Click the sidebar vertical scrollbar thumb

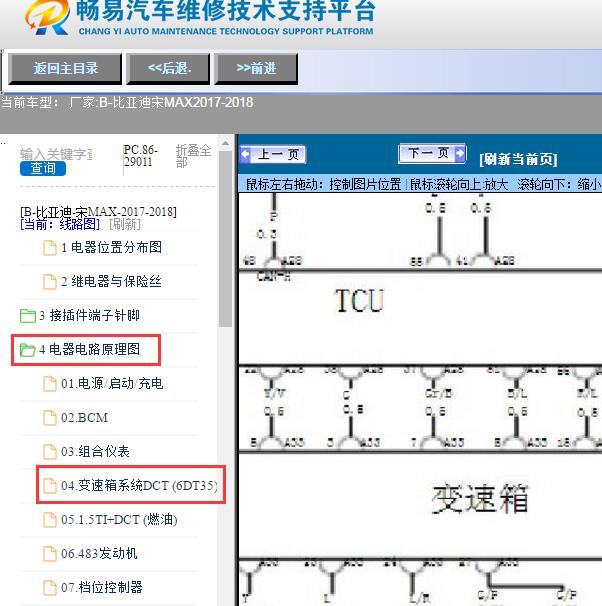(x=225, y=239)
